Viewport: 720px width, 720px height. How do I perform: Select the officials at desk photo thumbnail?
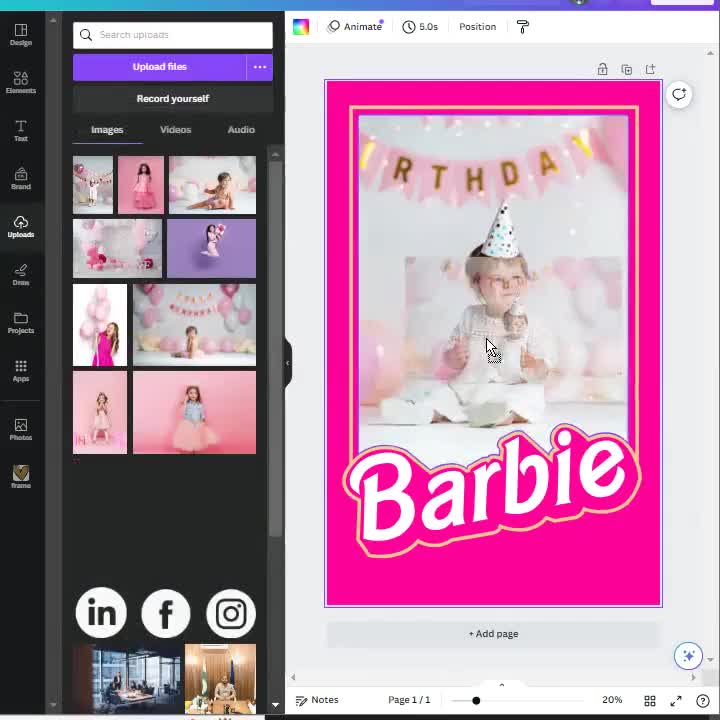(x=220, y=679)
